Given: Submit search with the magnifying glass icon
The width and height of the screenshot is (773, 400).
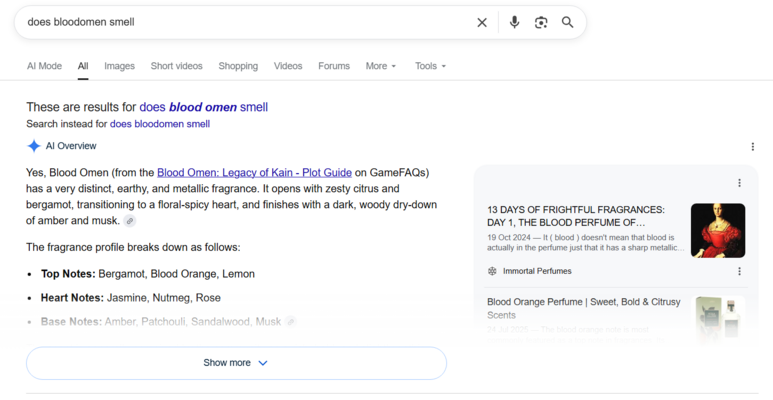Looking at the screenshot, I should tap(567, 22).
